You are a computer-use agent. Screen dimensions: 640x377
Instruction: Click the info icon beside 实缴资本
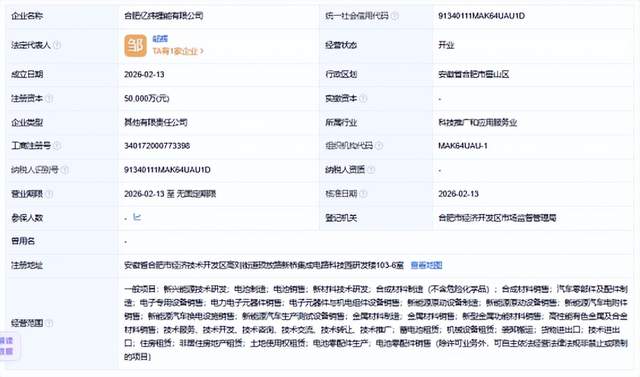[x=363, y=98]
